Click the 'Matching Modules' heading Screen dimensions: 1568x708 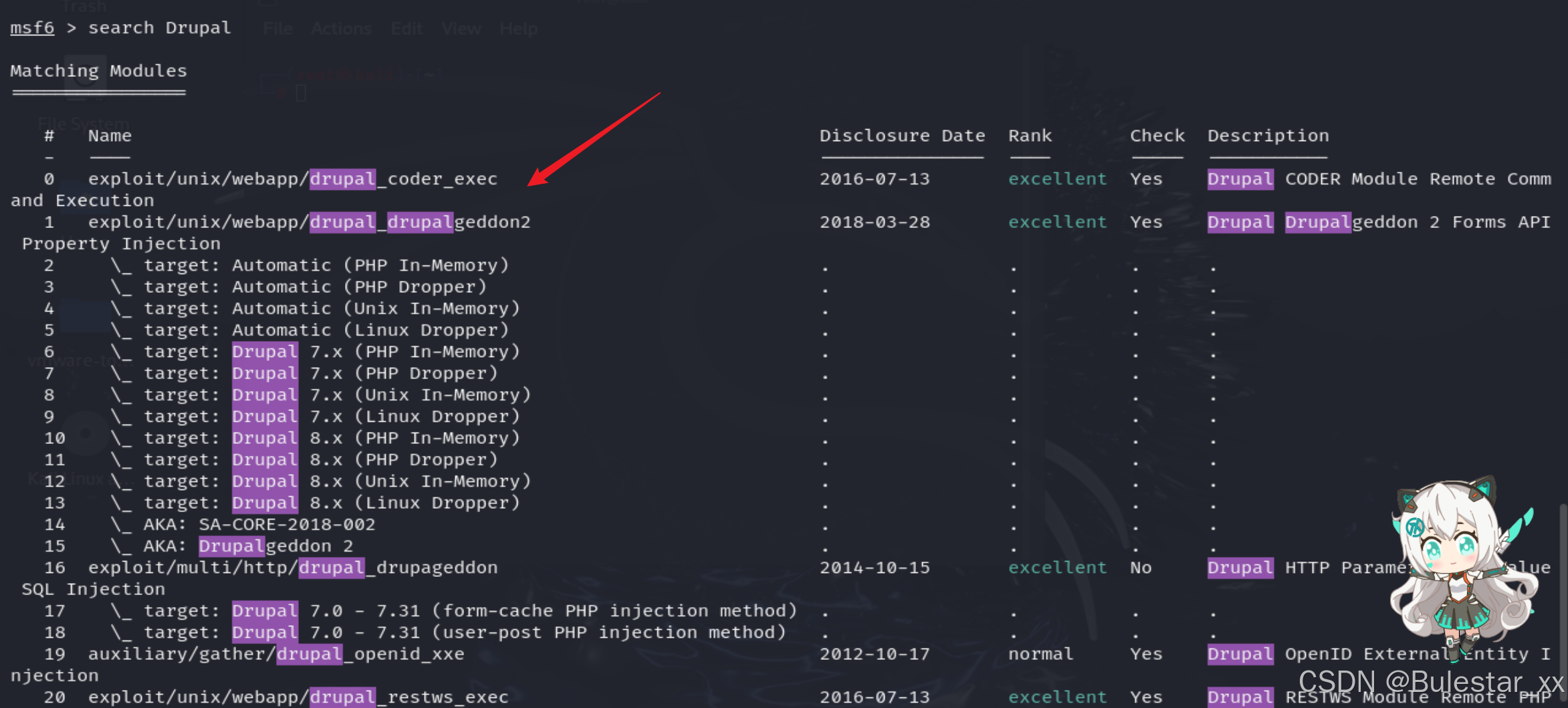(x=98, y=71)
